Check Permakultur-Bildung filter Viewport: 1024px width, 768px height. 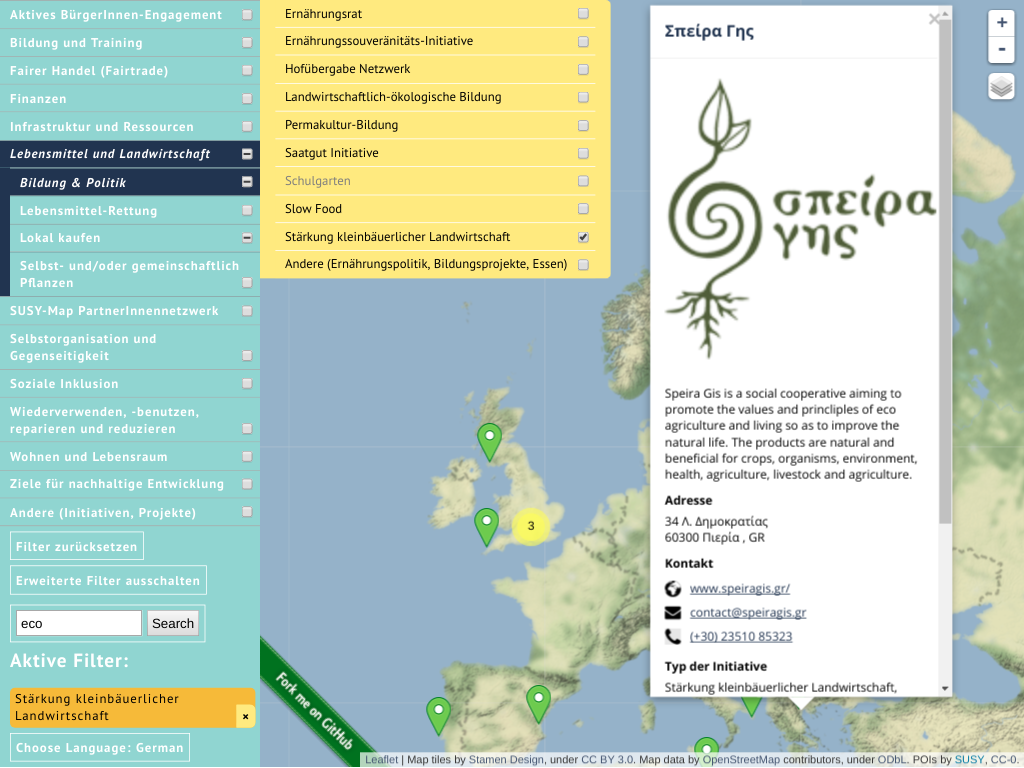point(583,125)
